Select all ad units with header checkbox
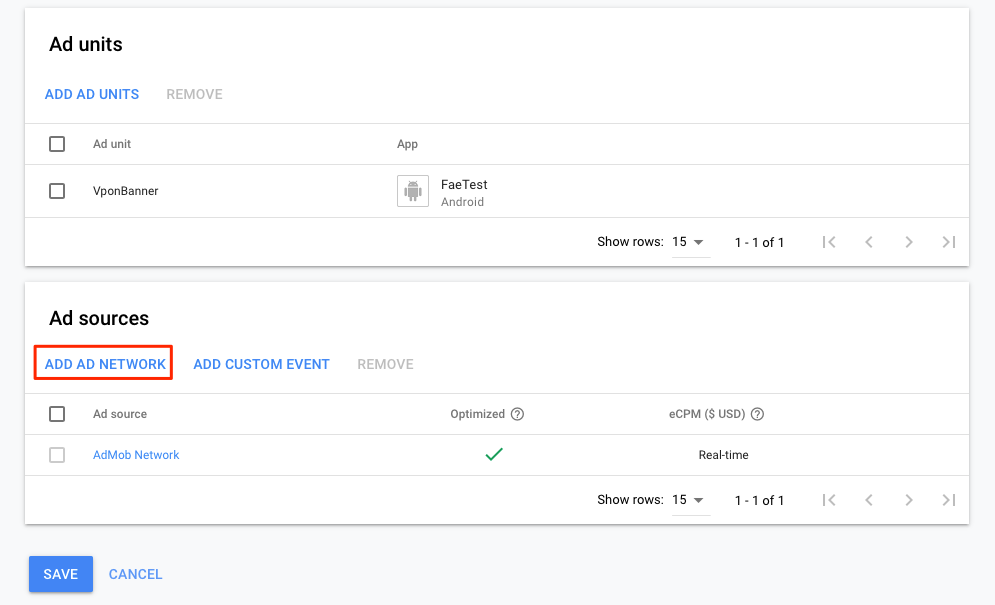Screen dimensions: 995x605 tap(57, 144)
